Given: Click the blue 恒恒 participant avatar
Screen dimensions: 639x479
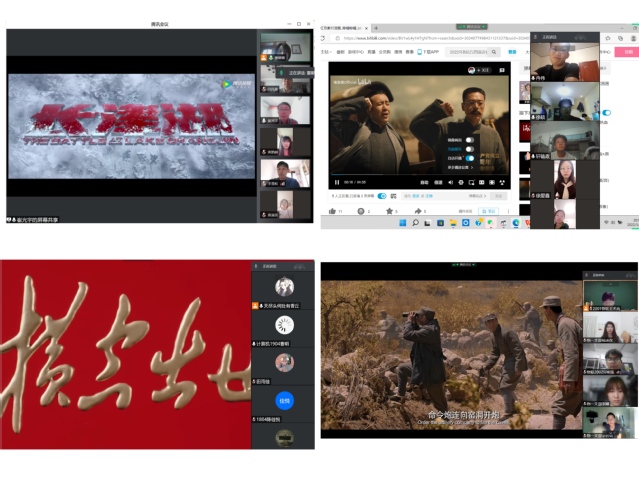Looking at the screenshot, I should 284,400.
